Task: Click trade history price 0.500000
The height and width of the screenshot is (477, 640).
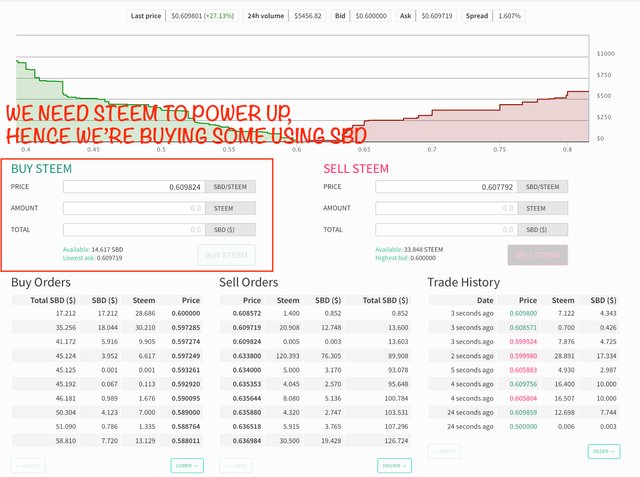Action: pos(523,426)
